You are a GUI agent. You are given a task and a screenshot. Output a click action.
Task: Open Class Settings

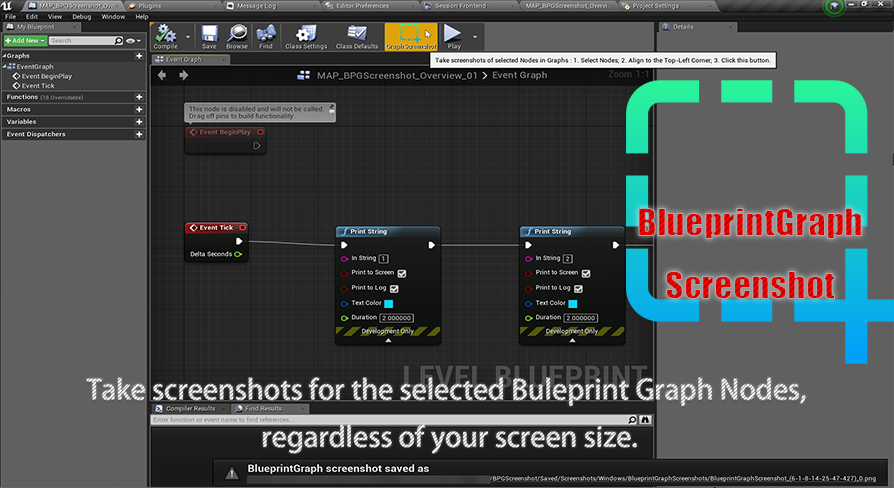[306, 36]
